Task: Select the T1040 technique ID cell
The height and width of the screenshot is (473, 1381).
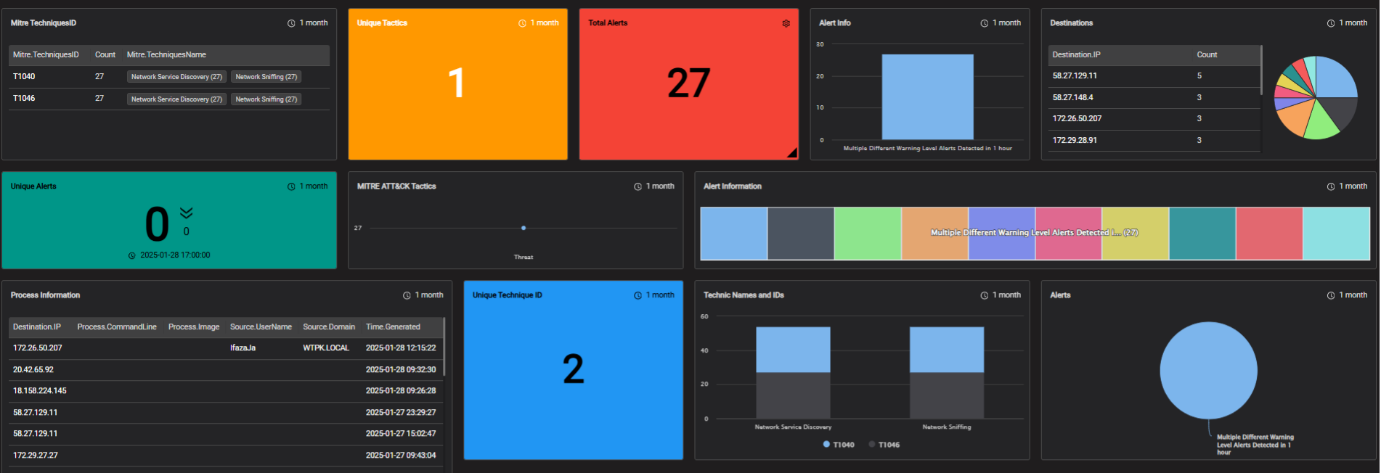Action: [x=24, y=76]
